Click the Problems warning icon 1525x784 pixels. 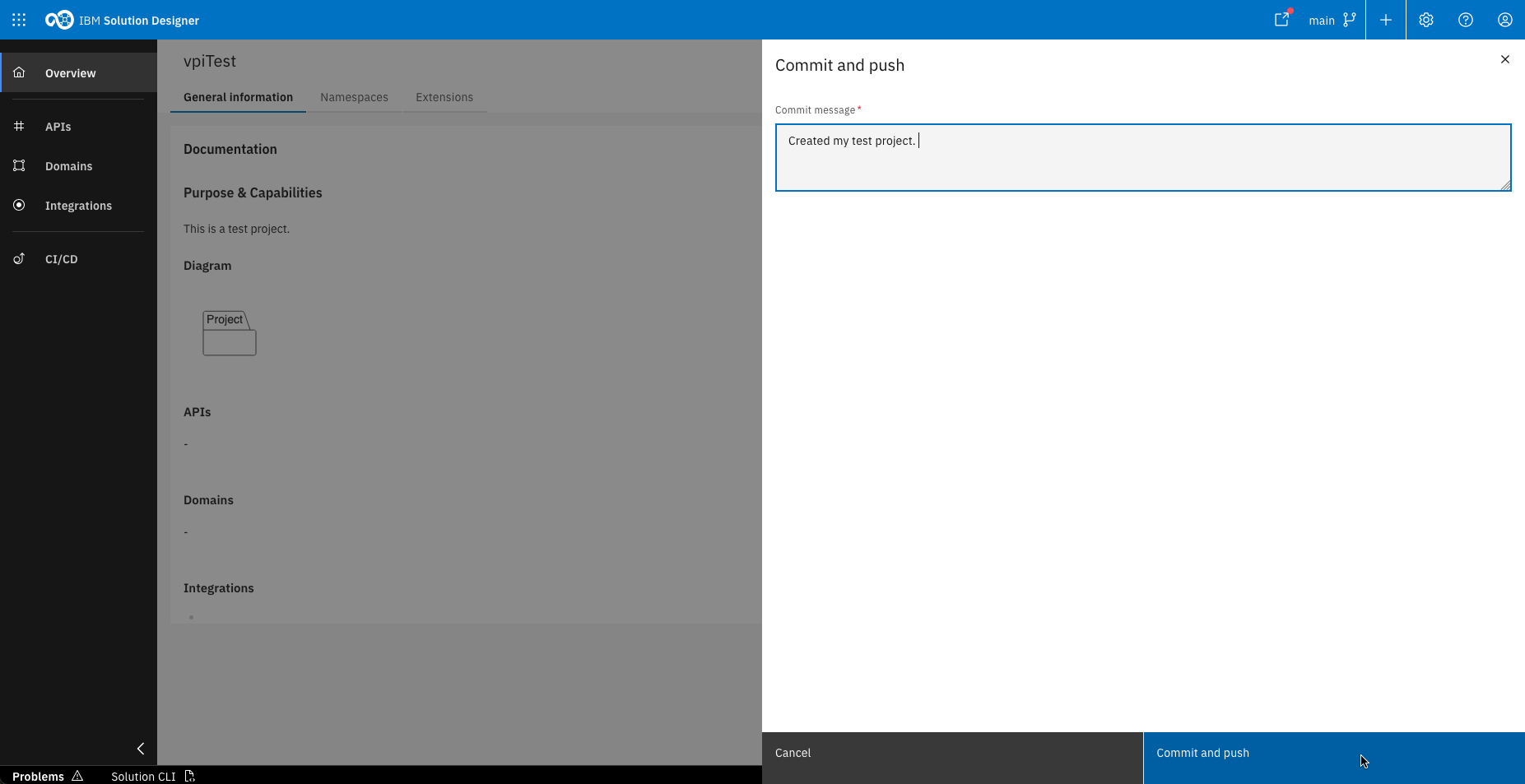[x=78, y=776]
